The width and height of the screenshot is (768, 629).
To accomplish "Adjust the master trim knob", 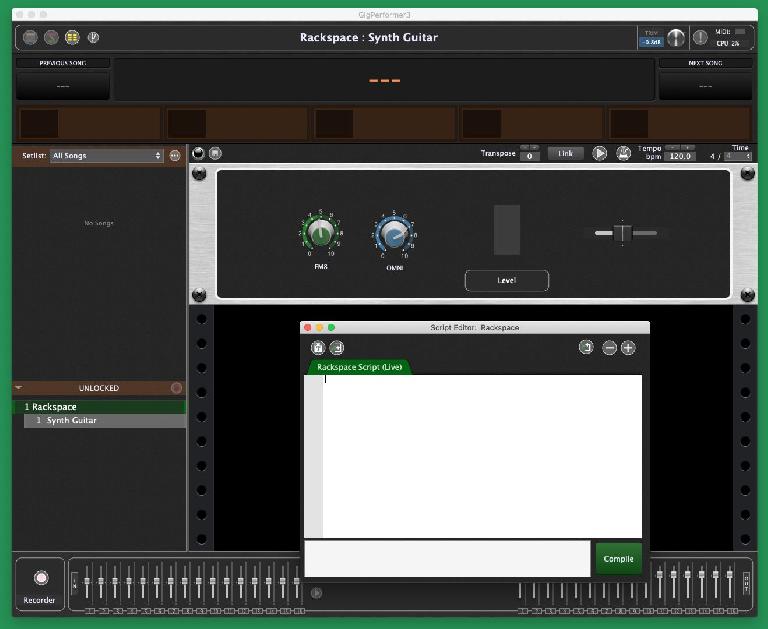I will tap(676, 38).
